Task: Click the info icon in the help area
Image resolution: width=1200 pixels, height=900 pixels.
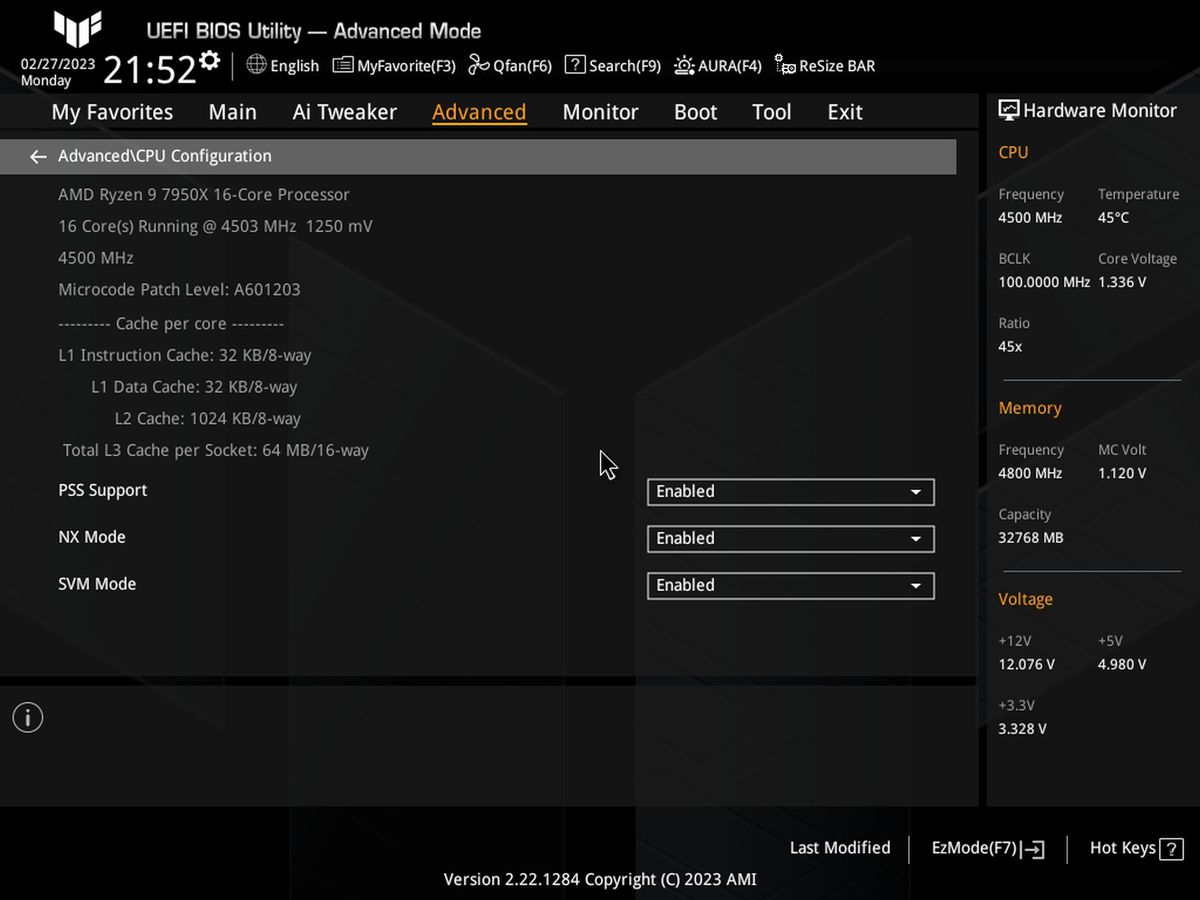Action: pyautogui.click(x=28, y=717)
